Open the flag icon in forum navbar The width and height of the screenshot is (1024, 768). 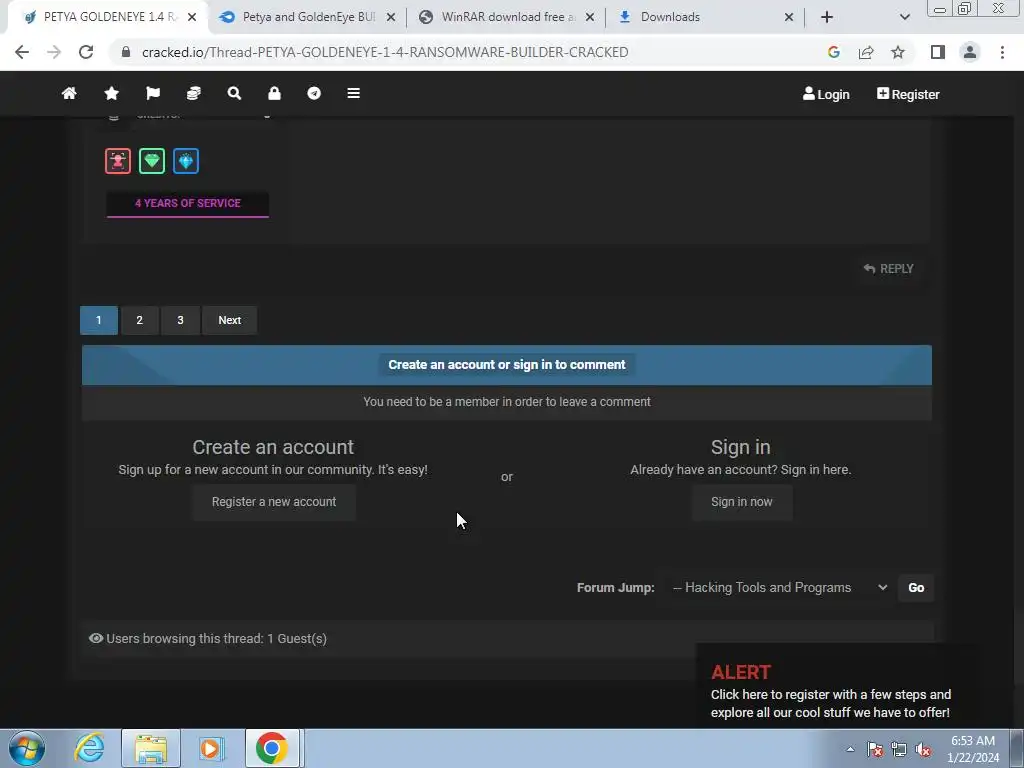click(x=153, y=93)
